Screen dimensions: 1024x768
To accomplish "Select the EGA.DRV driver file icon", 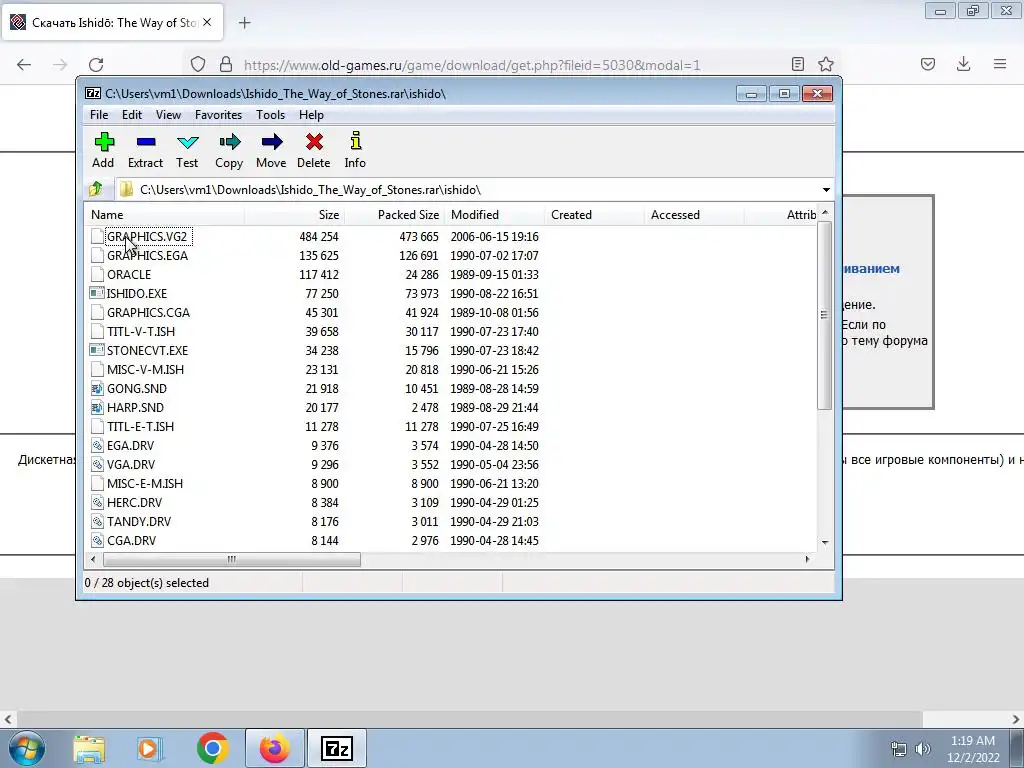I will pos(97,445).
